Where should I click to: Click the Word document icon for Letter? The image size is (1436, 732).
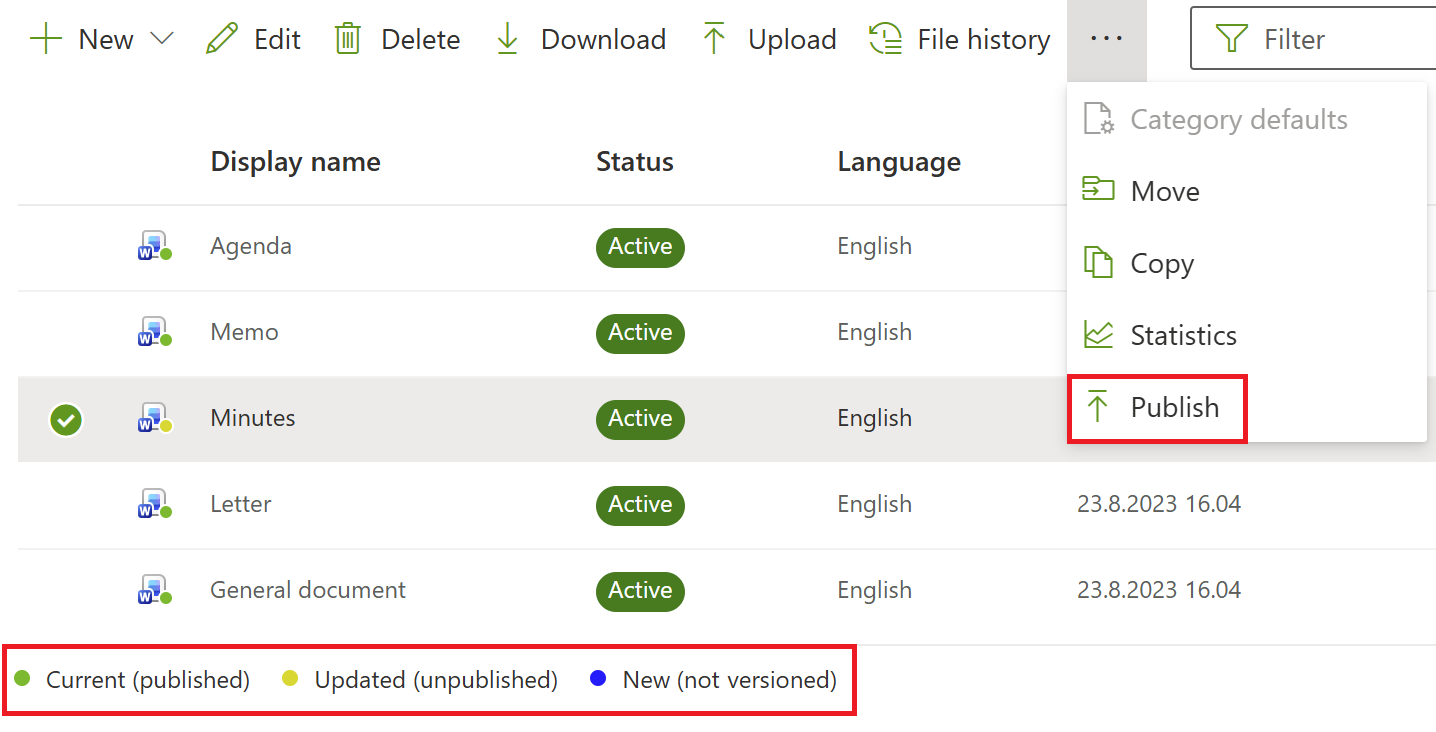[x=153, y=504]
